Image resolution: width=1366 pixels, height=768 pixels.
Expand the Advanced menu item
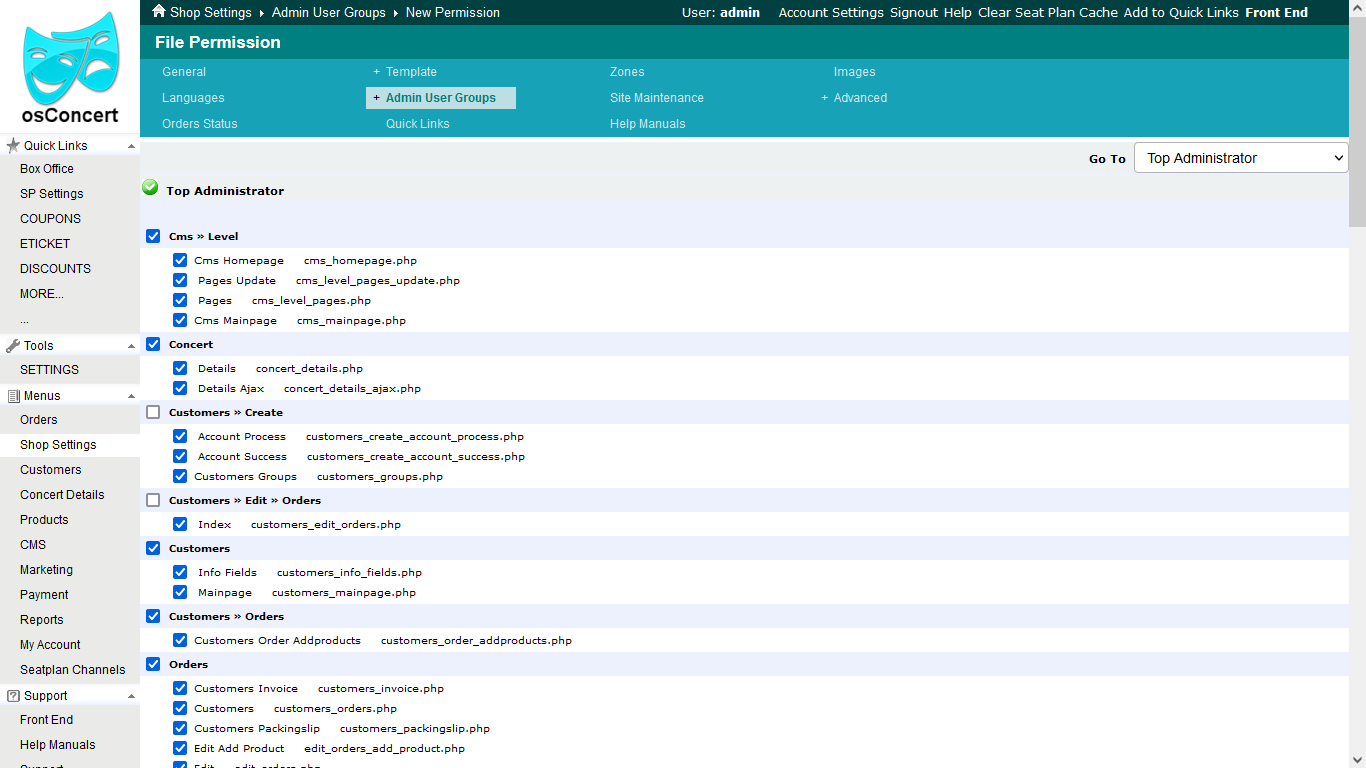coord(824,97)
